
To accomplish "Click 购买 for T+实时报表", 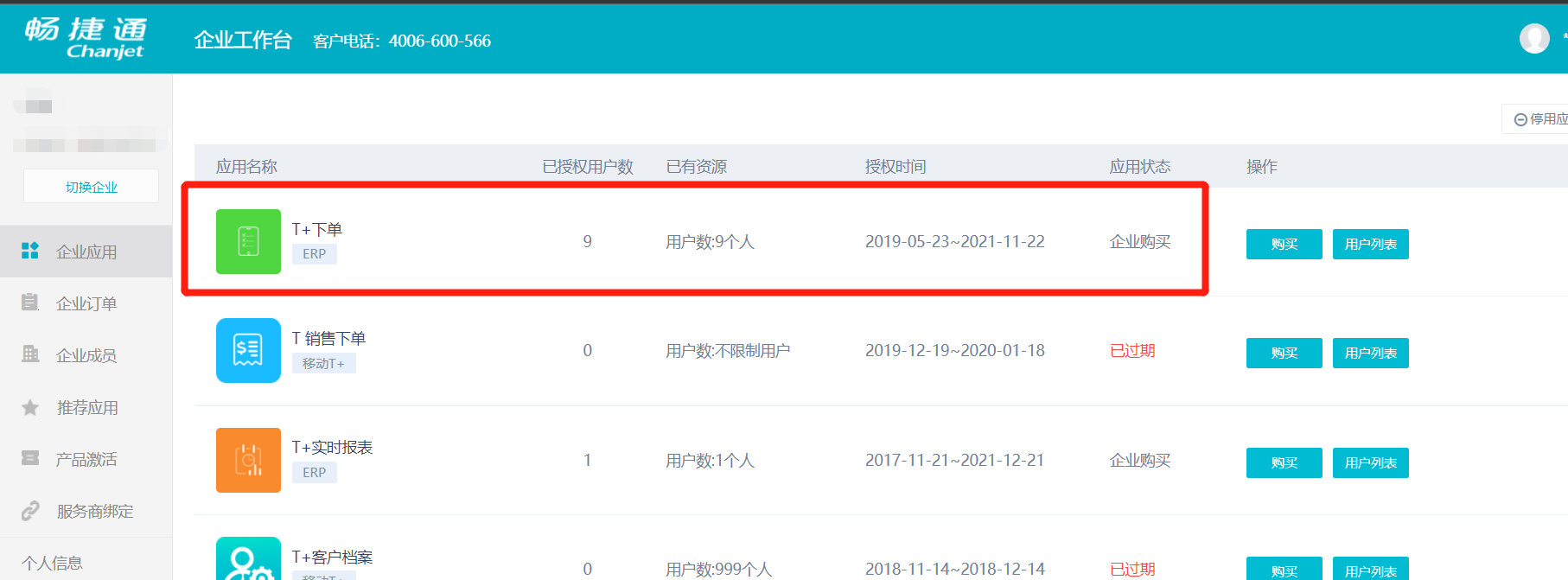I will pyautogui.click(x=1284, y=462).
